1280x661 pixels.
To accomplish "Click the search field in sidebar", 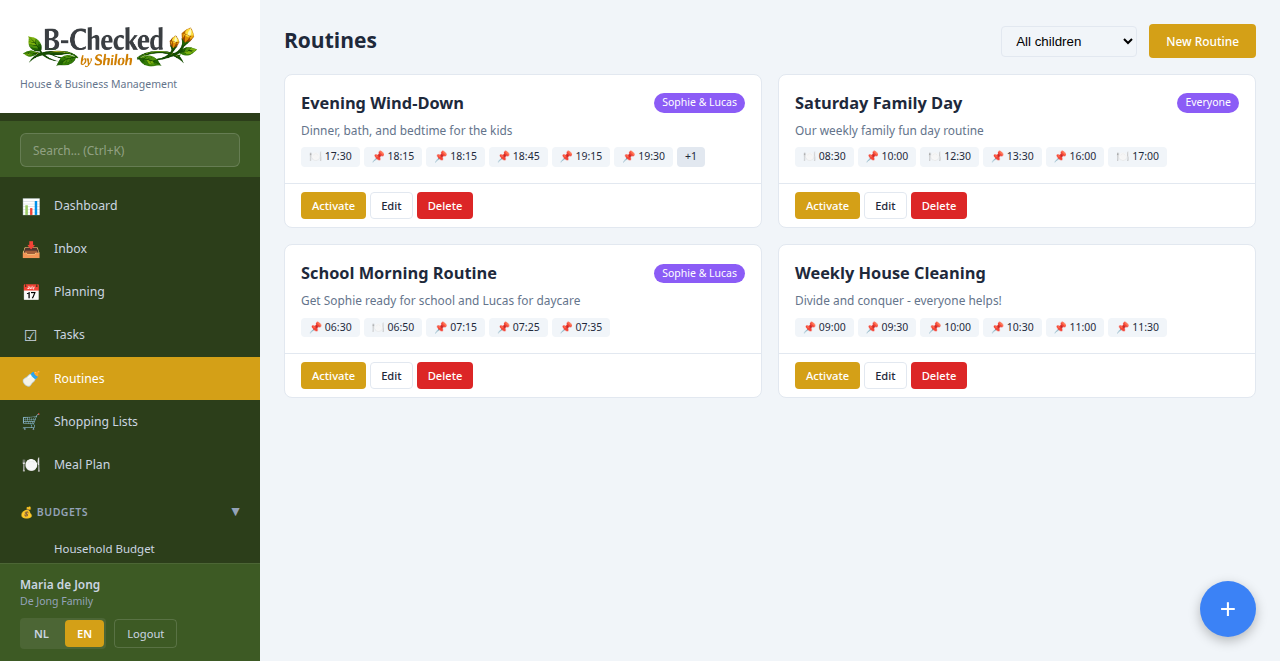I will tap(129, 149).
